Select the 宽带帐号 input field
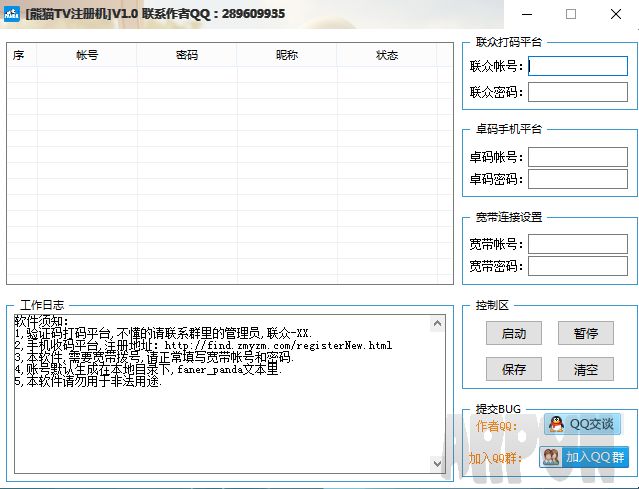This screenshot has width=639, height=489. 578,244
